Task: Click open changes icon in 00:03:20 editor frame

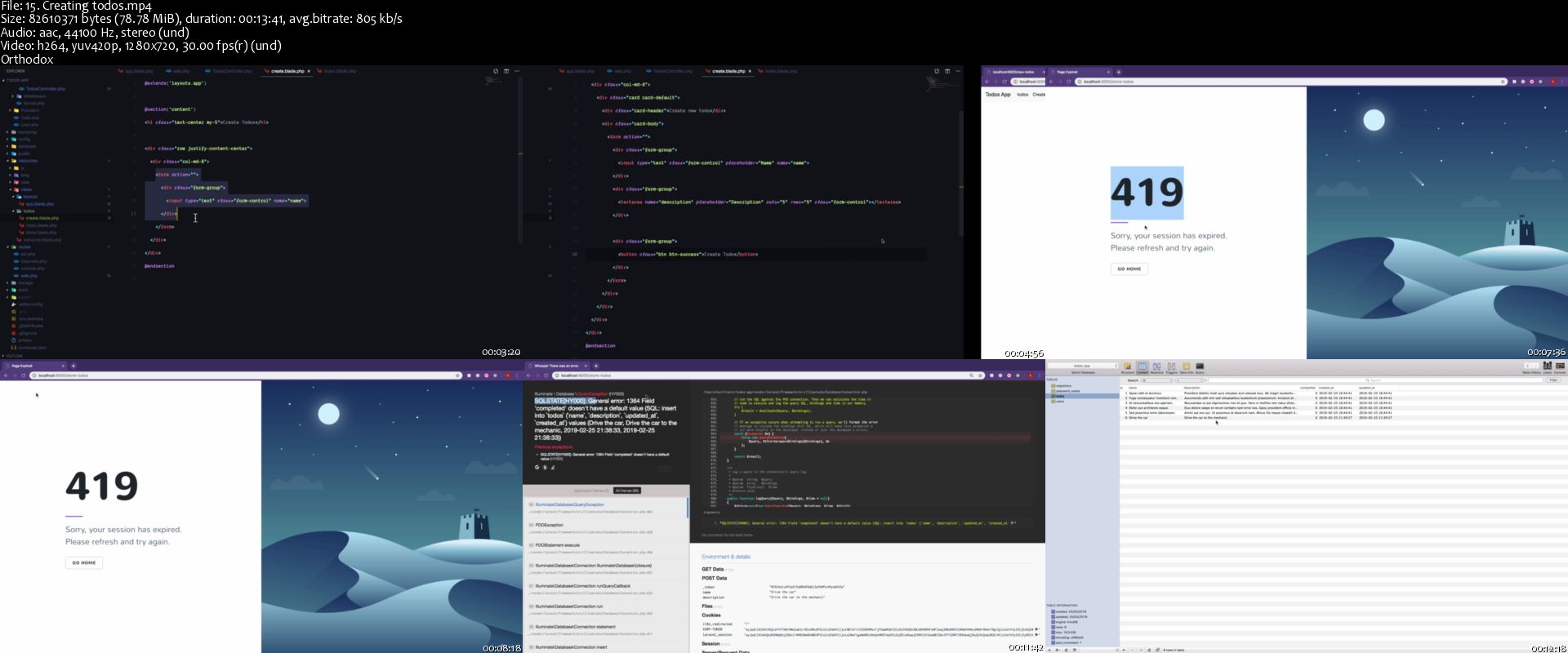Action: click(x=496, y=71)
